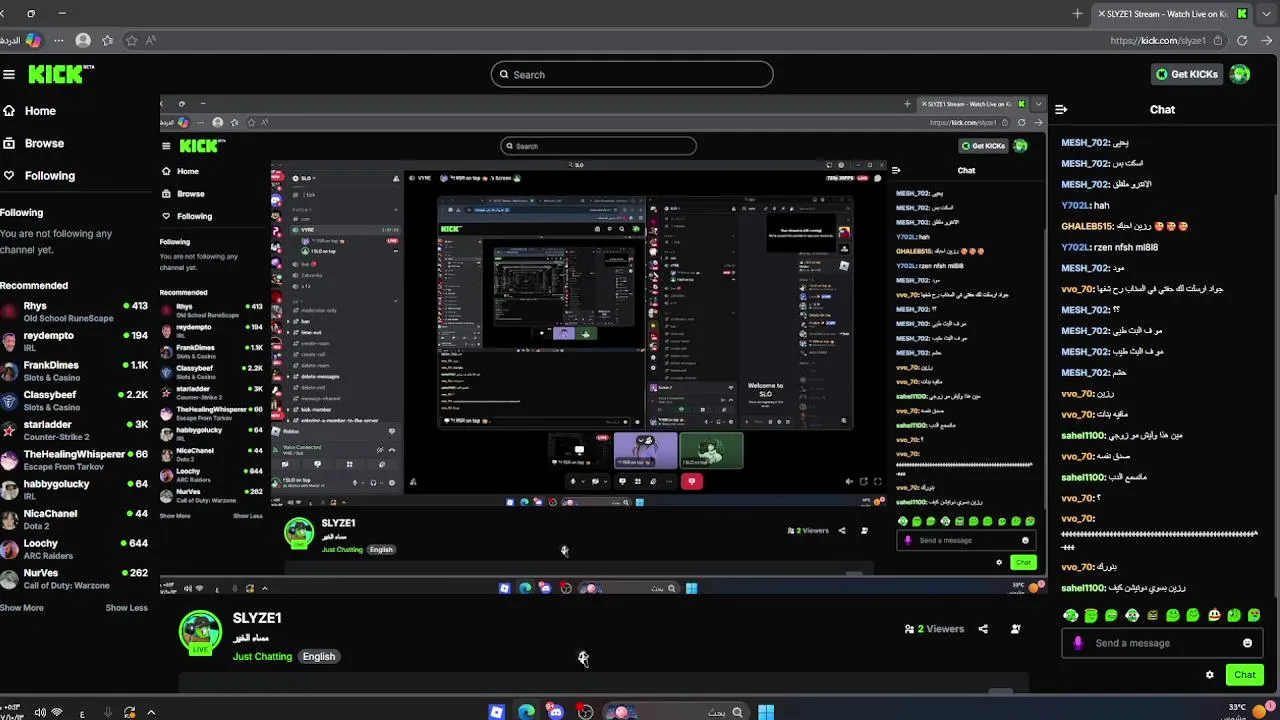Screen dimensions: 1280x720
Task: Open Classybeef's channel in the left sidebar
Action: point(74,400)
